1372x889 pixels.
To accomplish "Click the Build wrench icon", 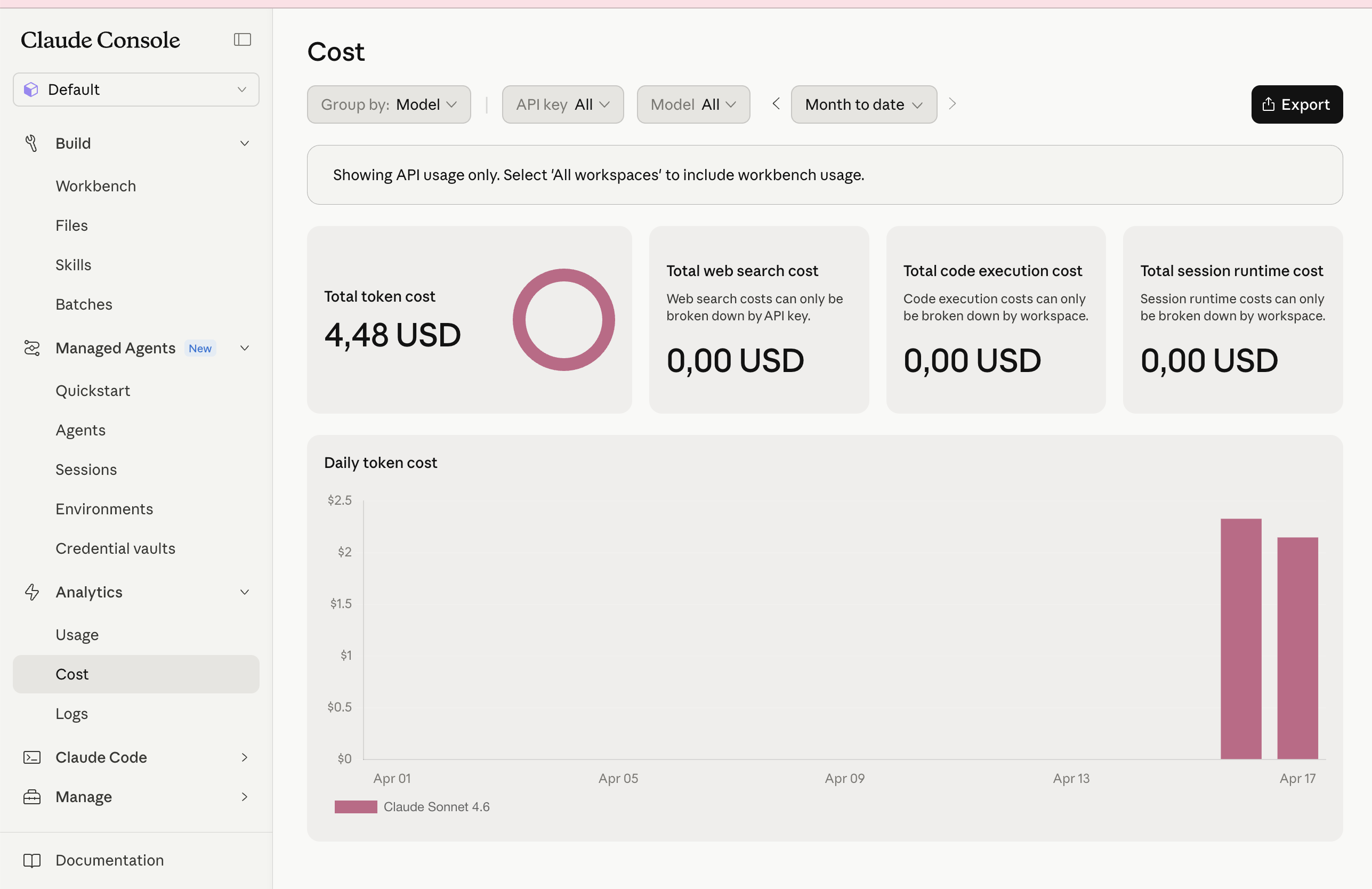I will [31, 143].
